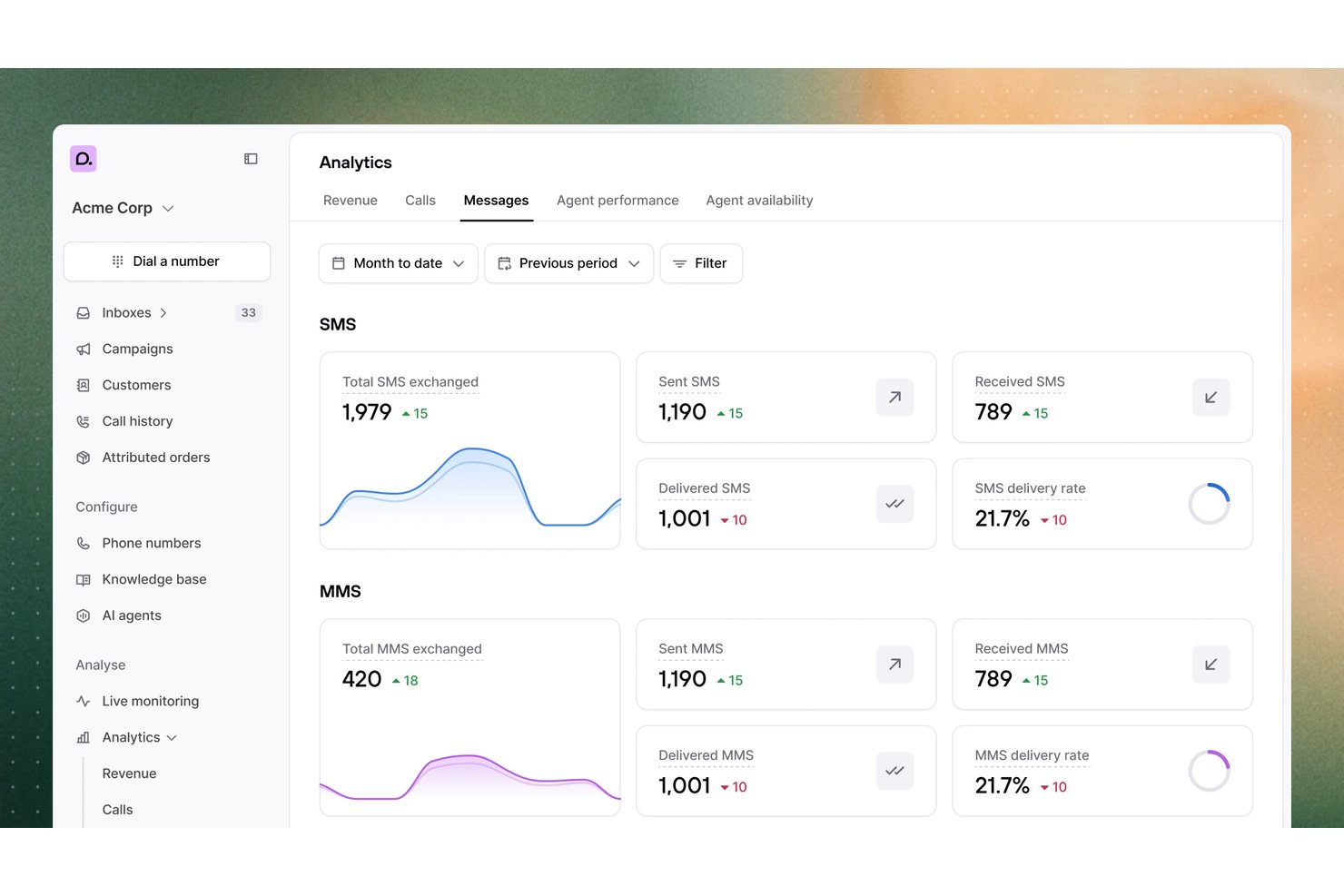Click the MMS delivery rate label
The image size is (1344, 896).
click(x=1032, y=755)
